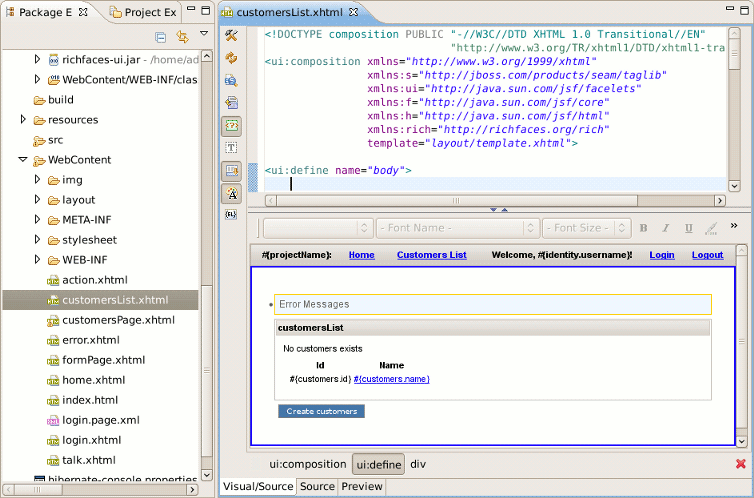This screenshot has height=498, width=754.
Task: Toggle Link with Editor in Package Explorer
Action: 182,37
